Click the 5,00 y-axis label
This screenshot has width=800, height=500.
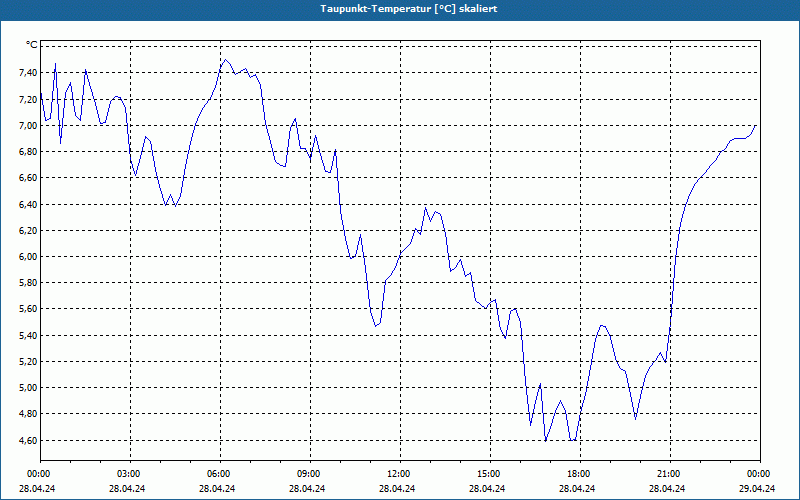point(28,388)
